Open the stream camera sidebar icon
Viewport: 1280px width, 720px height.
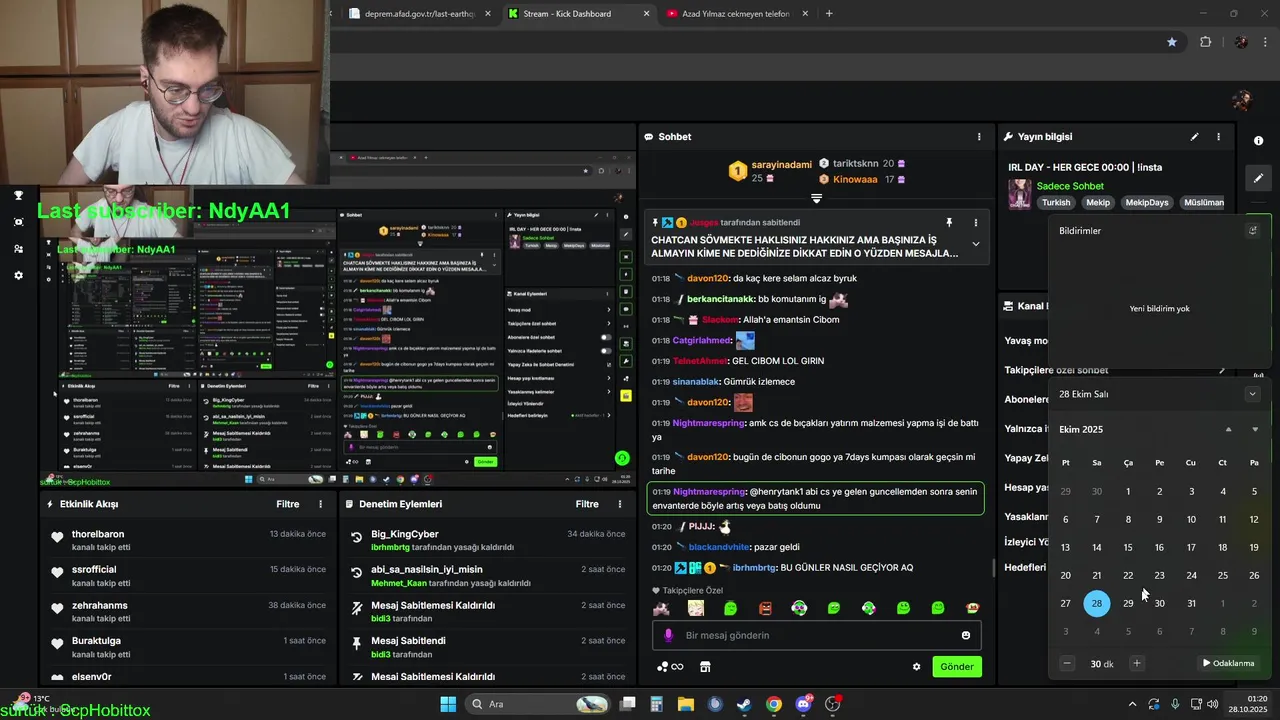18,222
